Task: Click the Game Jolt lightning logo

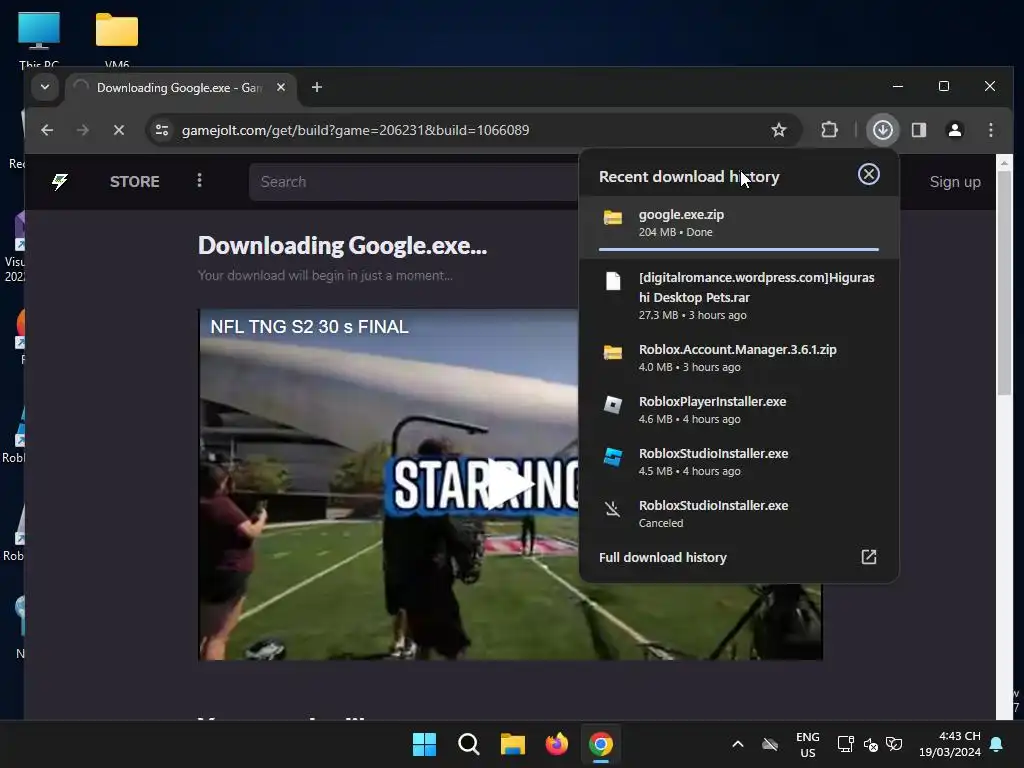Action: point(60,182)
